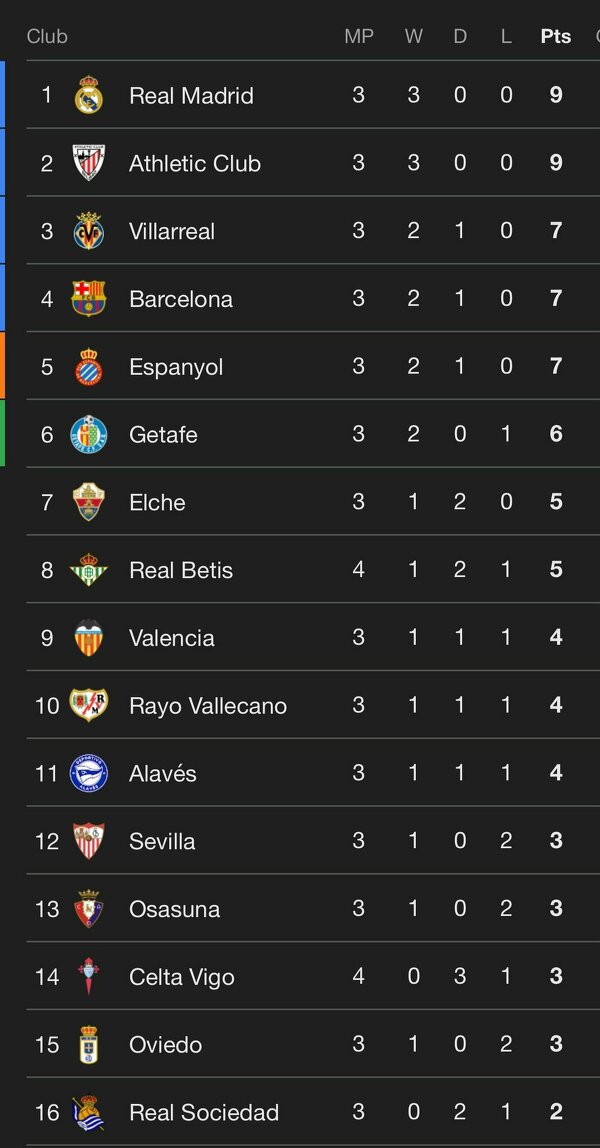
Task: Click the Real Betis green crest
Action: click(x=89, y=570)
